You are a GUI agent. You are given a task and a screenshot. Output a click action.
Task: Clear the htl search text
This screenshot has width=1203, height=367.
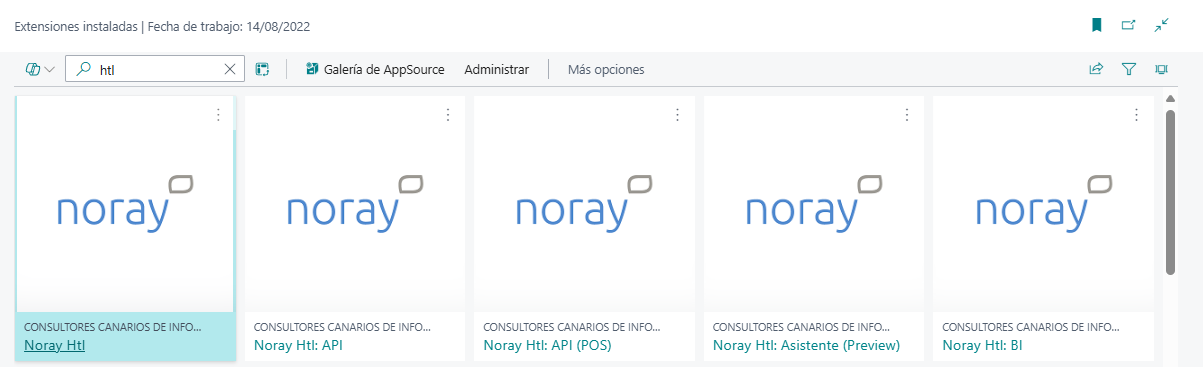coord(230,69)
